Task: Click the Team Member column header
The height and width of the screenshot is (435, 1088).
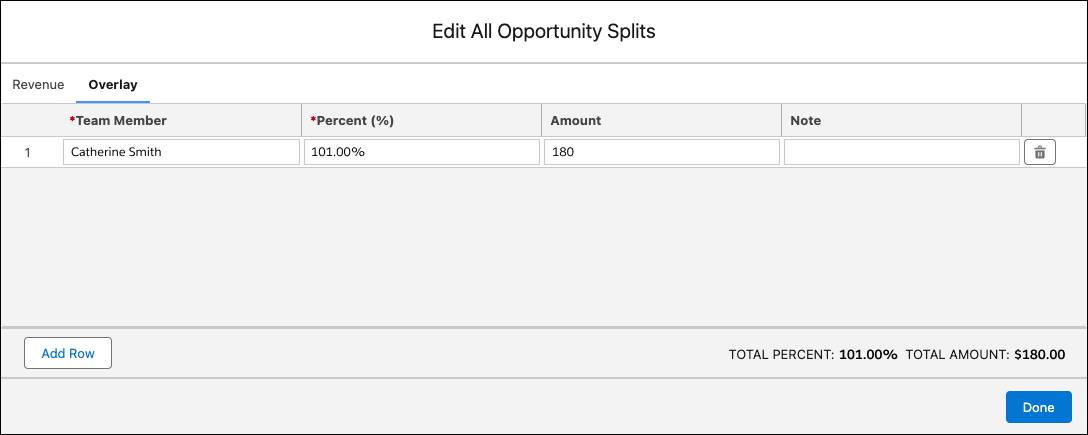Action: (x=118, y=120)
